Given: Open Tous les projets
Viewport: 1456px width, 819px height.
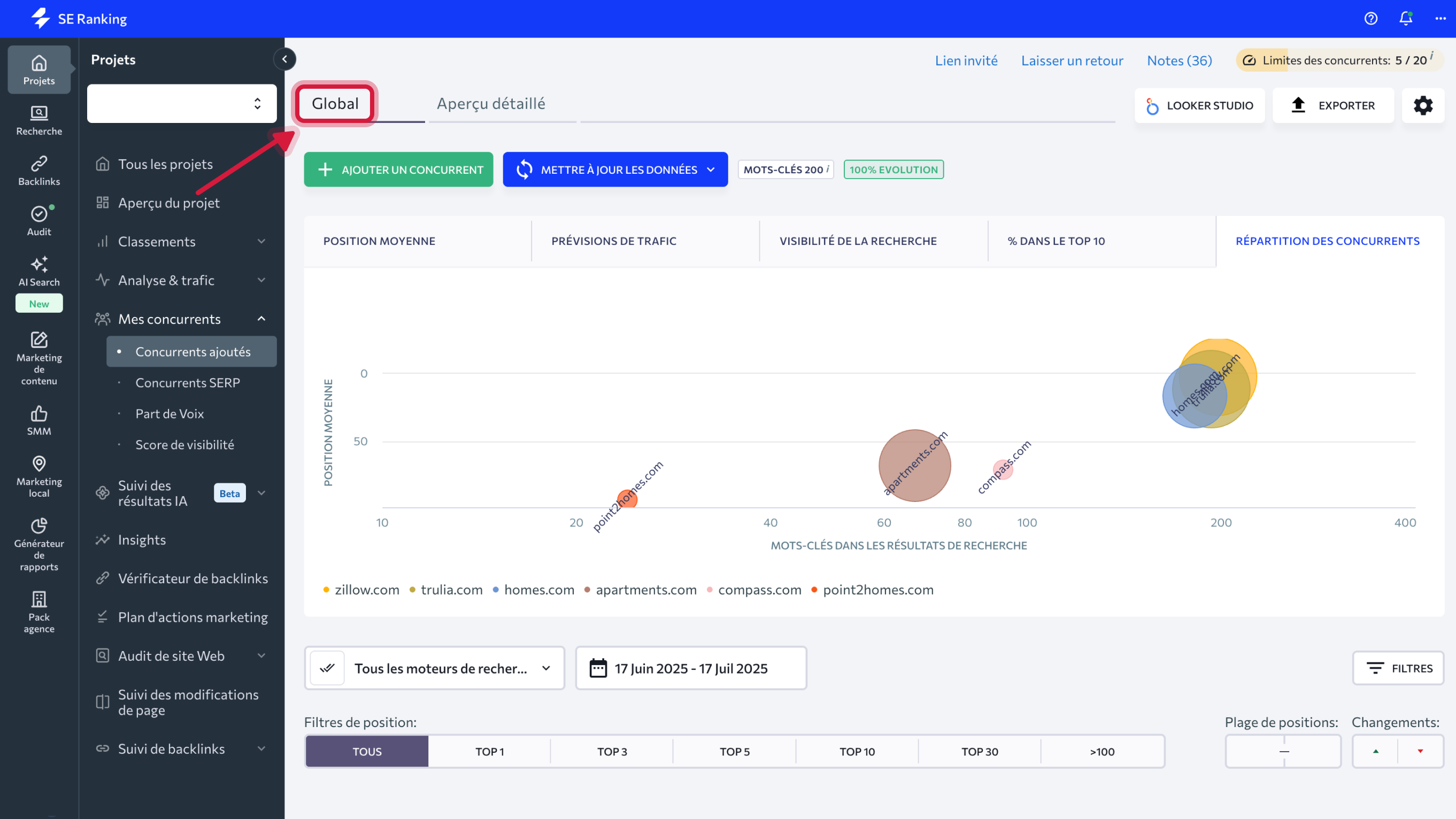Looking at the screenshot, I should (165, 164).
